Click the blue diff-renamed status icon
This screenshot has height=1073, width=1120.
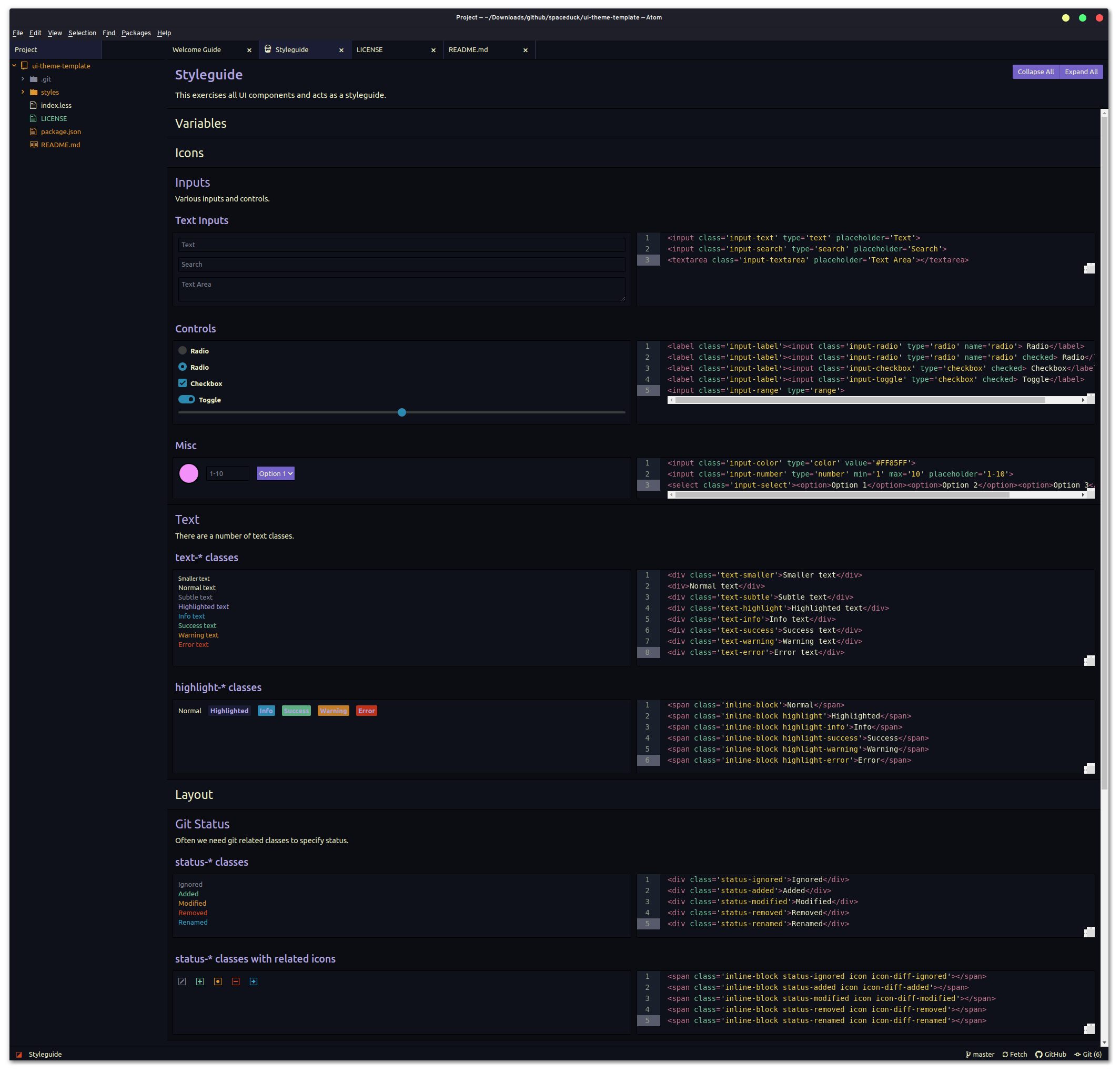(x=254, y=981)
